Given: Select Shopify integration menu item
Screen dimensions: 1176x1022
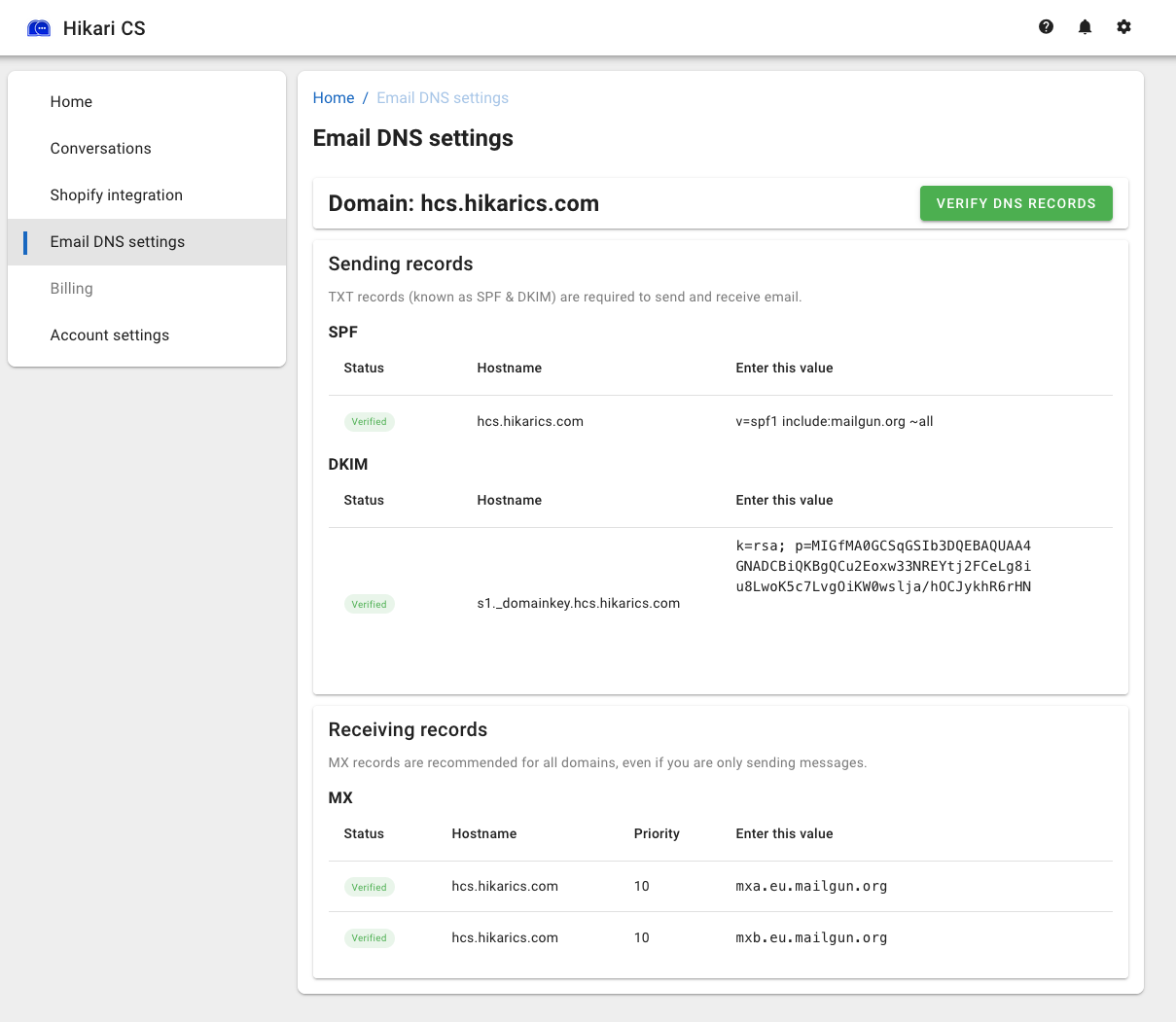Looking at the screenshot, I should 116,195.
